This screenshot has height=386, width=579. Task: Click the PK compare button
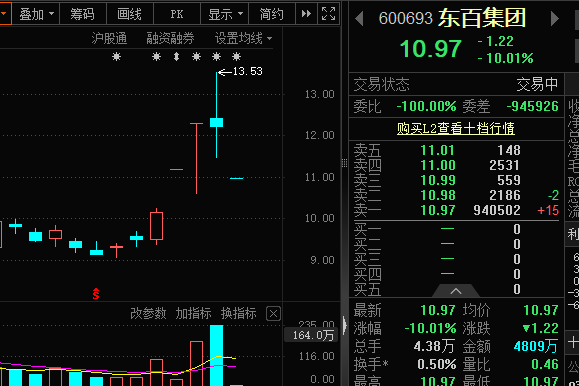point(177,14)
